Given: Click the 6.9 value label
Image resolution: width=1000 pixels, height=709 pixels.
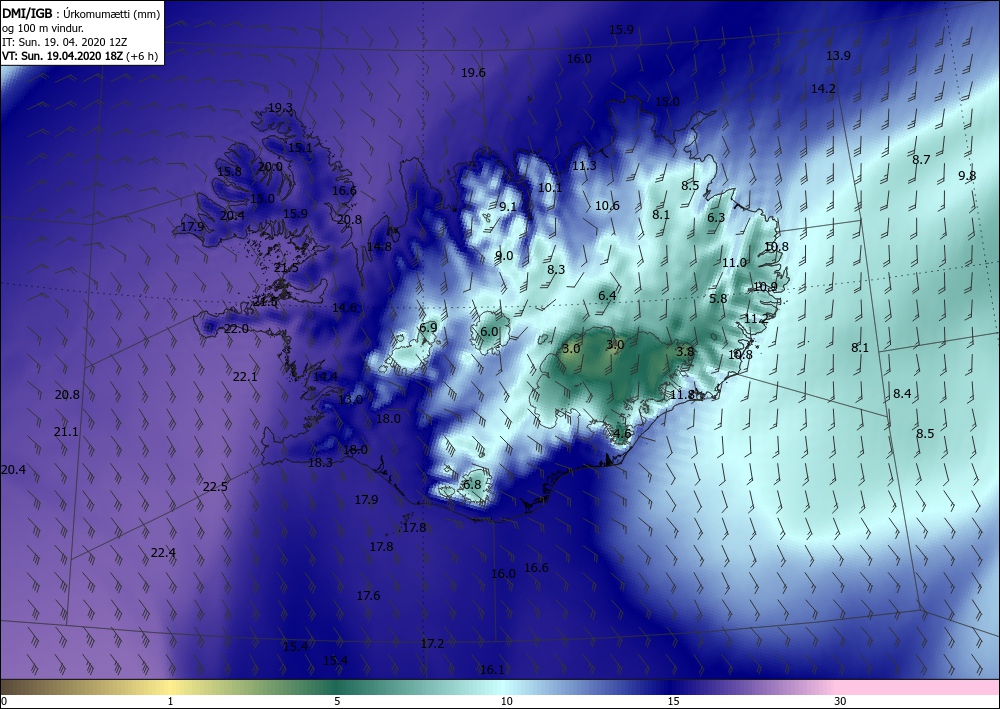Looking at the screenshot, I should click(x=428, y=328).
